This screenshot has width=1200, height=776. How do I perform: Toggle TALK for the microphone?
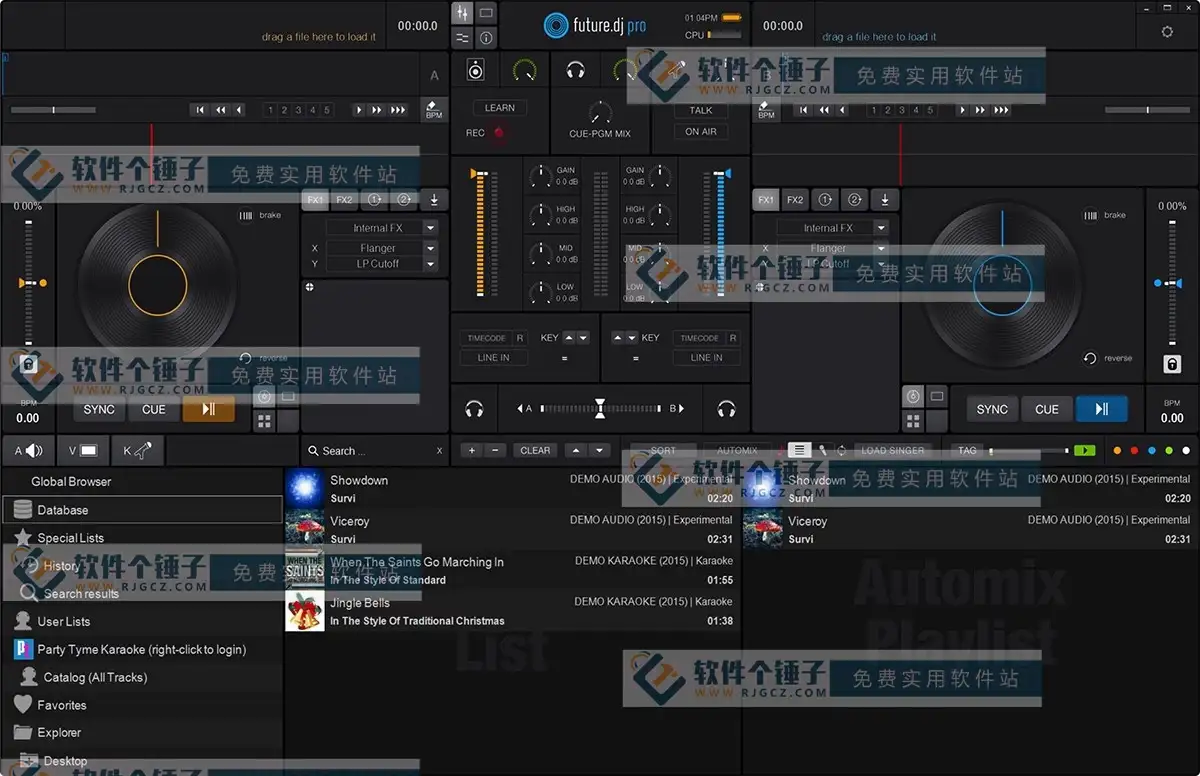[700, 110]
